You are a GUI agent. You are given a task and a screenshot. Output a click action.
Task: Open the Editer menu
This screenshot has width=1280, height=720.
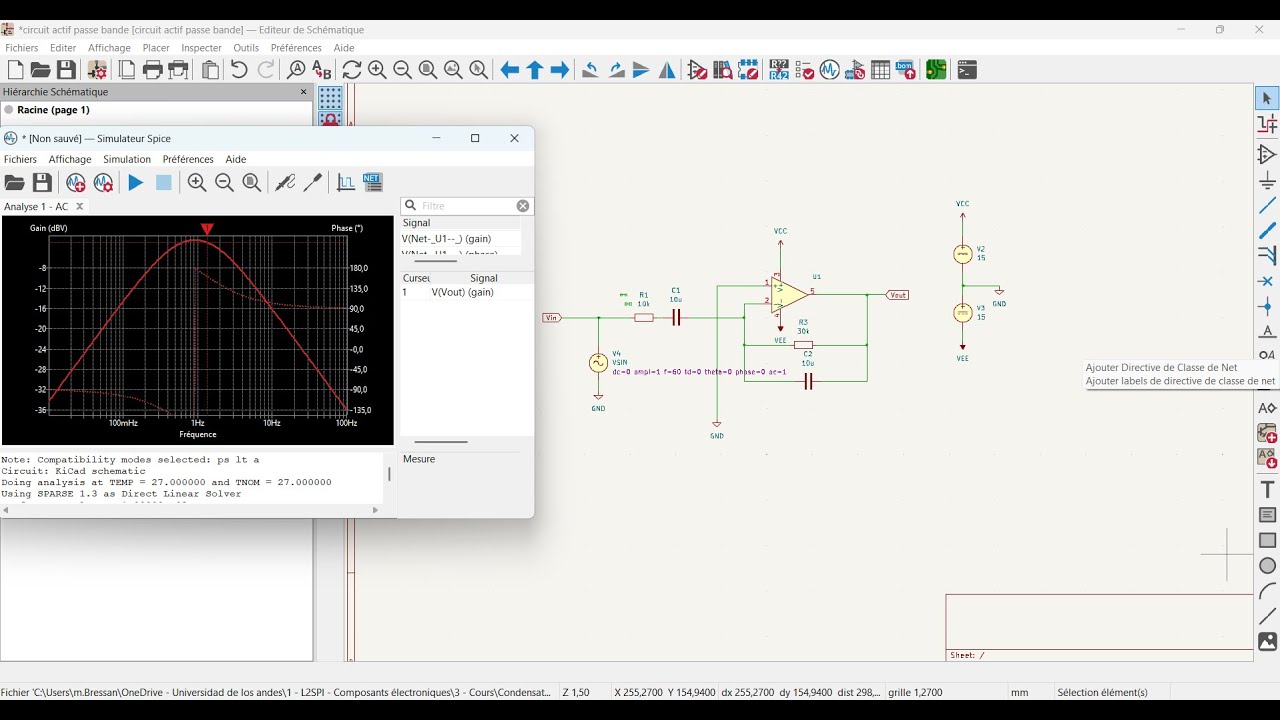pos(63,48)
